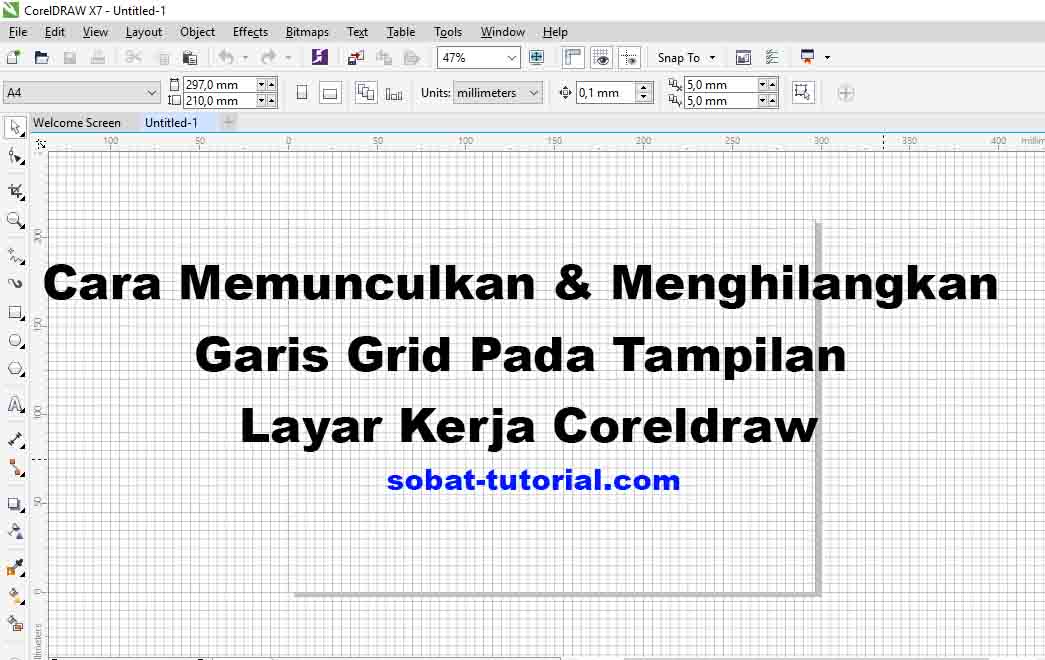Click the Import icon
The height and width of the screenshot is (660, 1045).
356,57
